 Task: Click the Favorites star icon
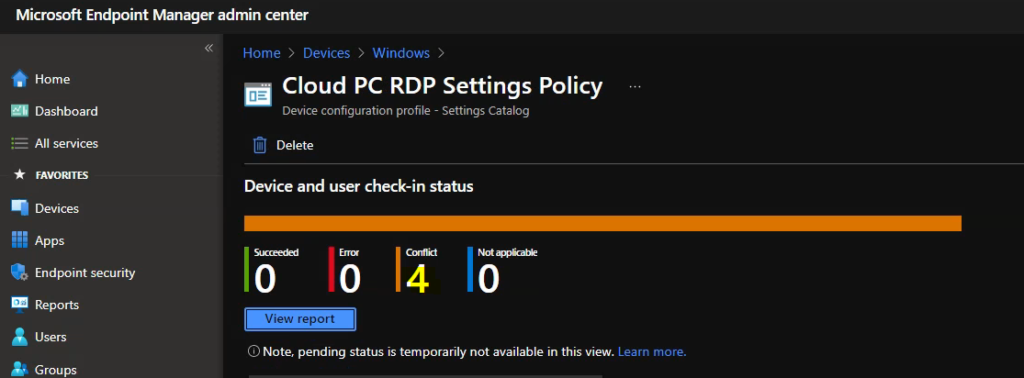click(20, 175)
